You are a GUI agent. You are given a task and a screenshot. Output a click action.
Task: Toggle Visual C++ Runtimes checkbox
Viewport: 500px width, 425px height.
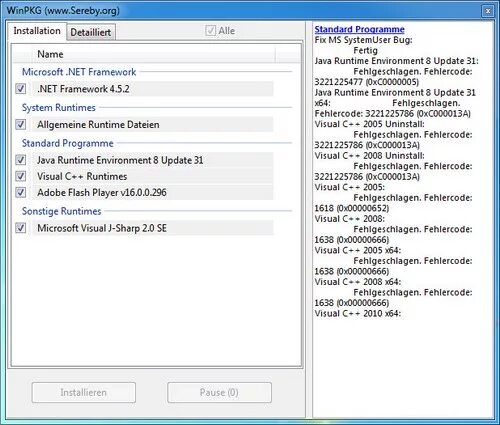pyautogui.click(x=21, y=176)
